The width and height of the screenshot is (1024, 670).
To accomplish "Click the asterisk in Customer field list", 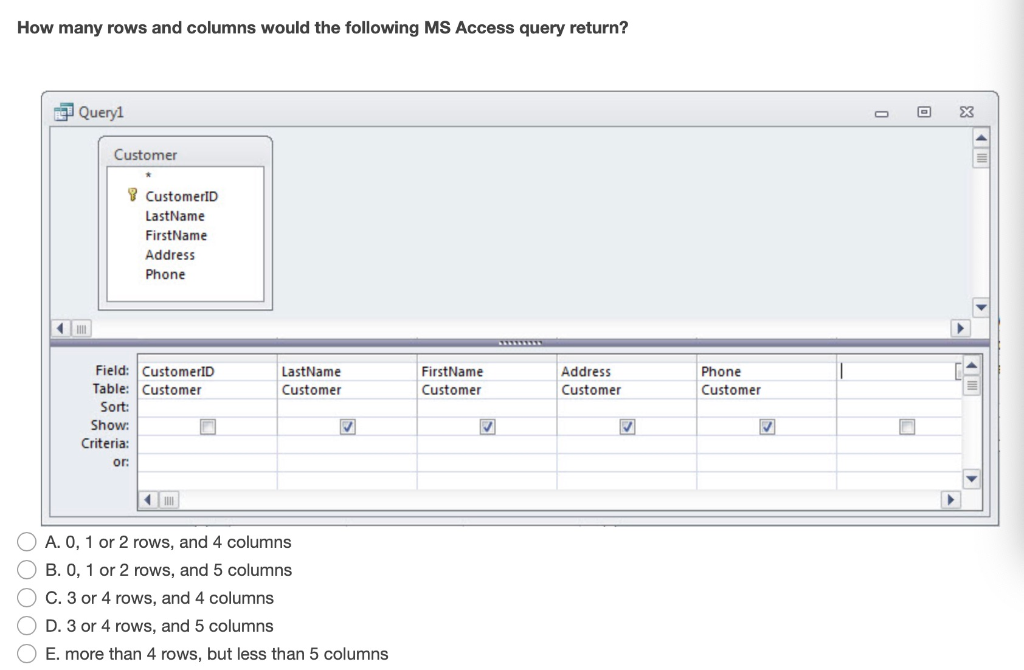I will tap(149, 176).
